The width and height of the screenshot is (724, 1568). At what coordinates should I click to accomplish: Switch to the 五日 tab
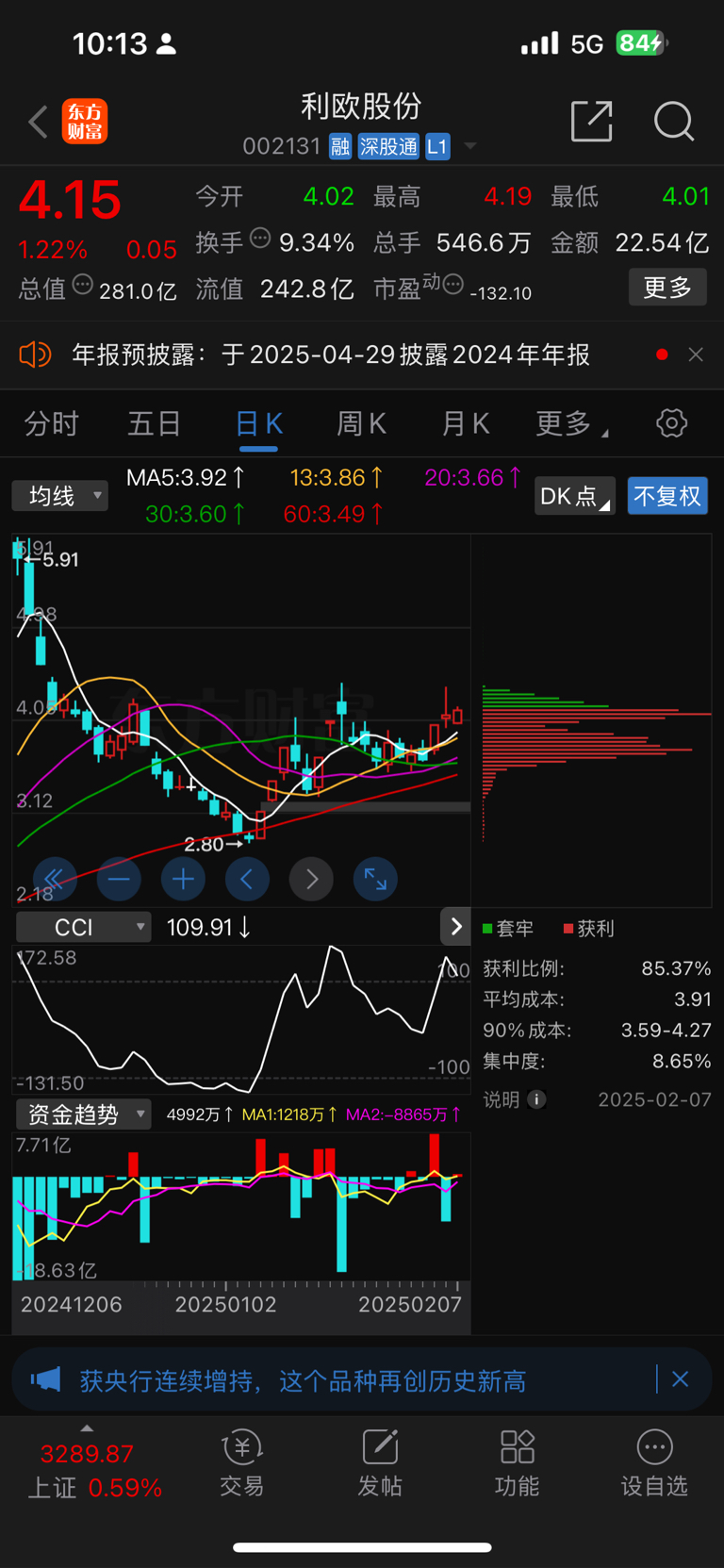(154, 424)
